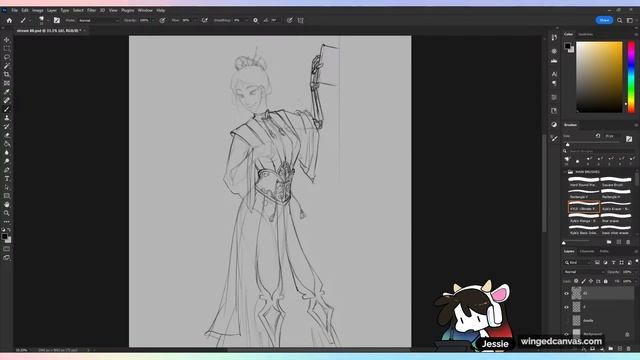Toggle airbrush-style build-up button
Image resolution: width=640 pixels, height=360 pixels.
[x=204, y=20]
